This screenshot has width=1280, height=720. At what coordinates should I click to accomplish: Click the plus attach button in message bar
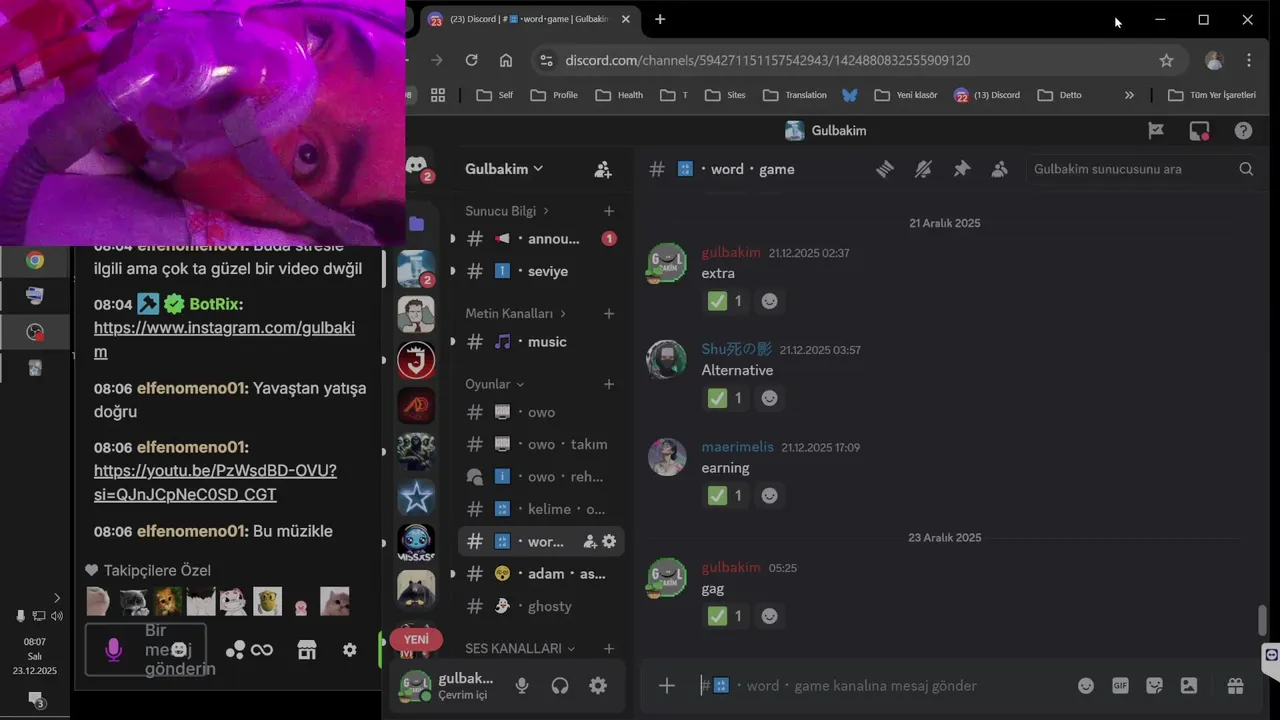[x=667, y=685]
